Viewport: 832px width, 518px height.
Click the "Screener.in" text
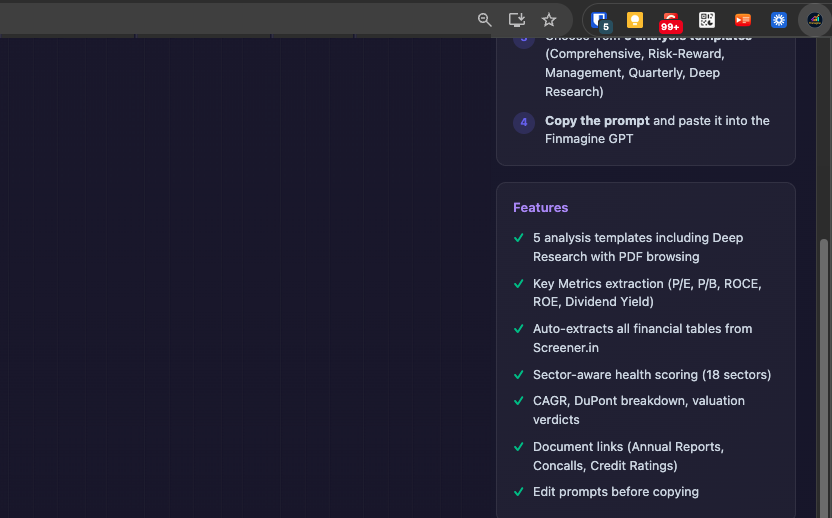566,348
